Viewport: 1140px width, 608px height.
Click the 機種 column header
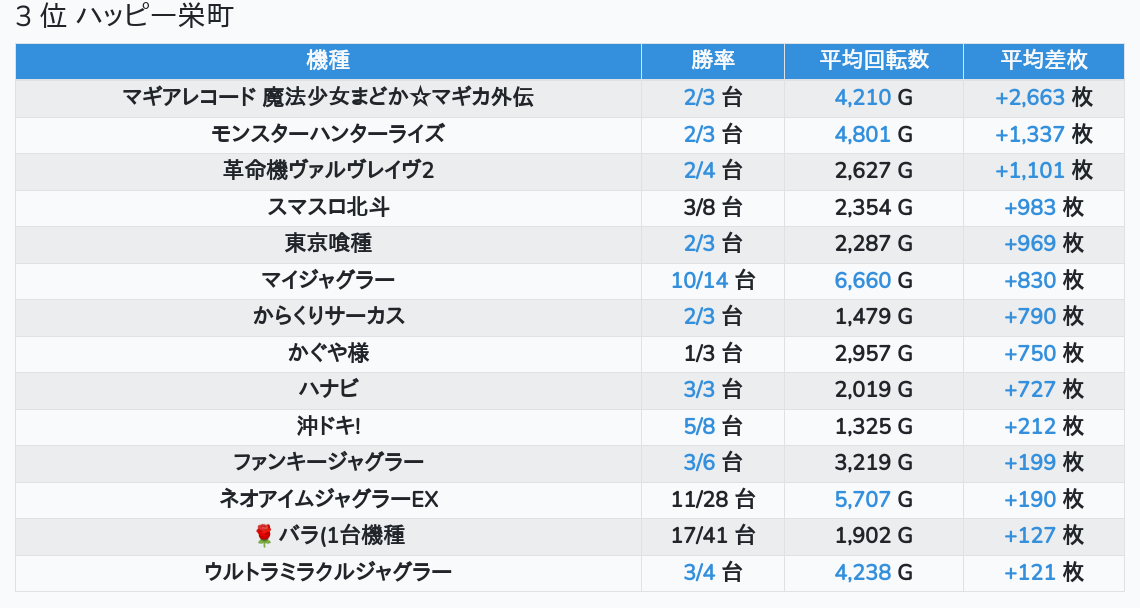point(328,60)
